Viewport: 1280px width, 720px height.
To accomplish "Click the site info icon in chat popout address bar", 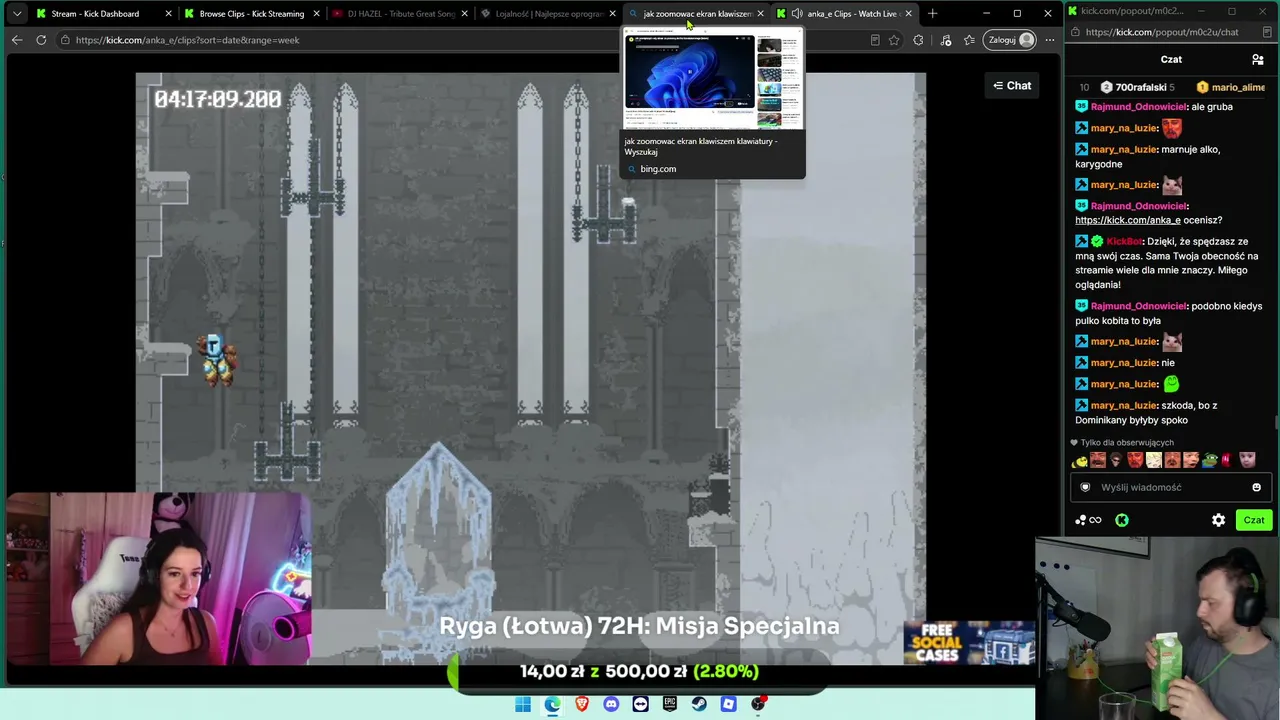I will click(x=1074, y=32).
